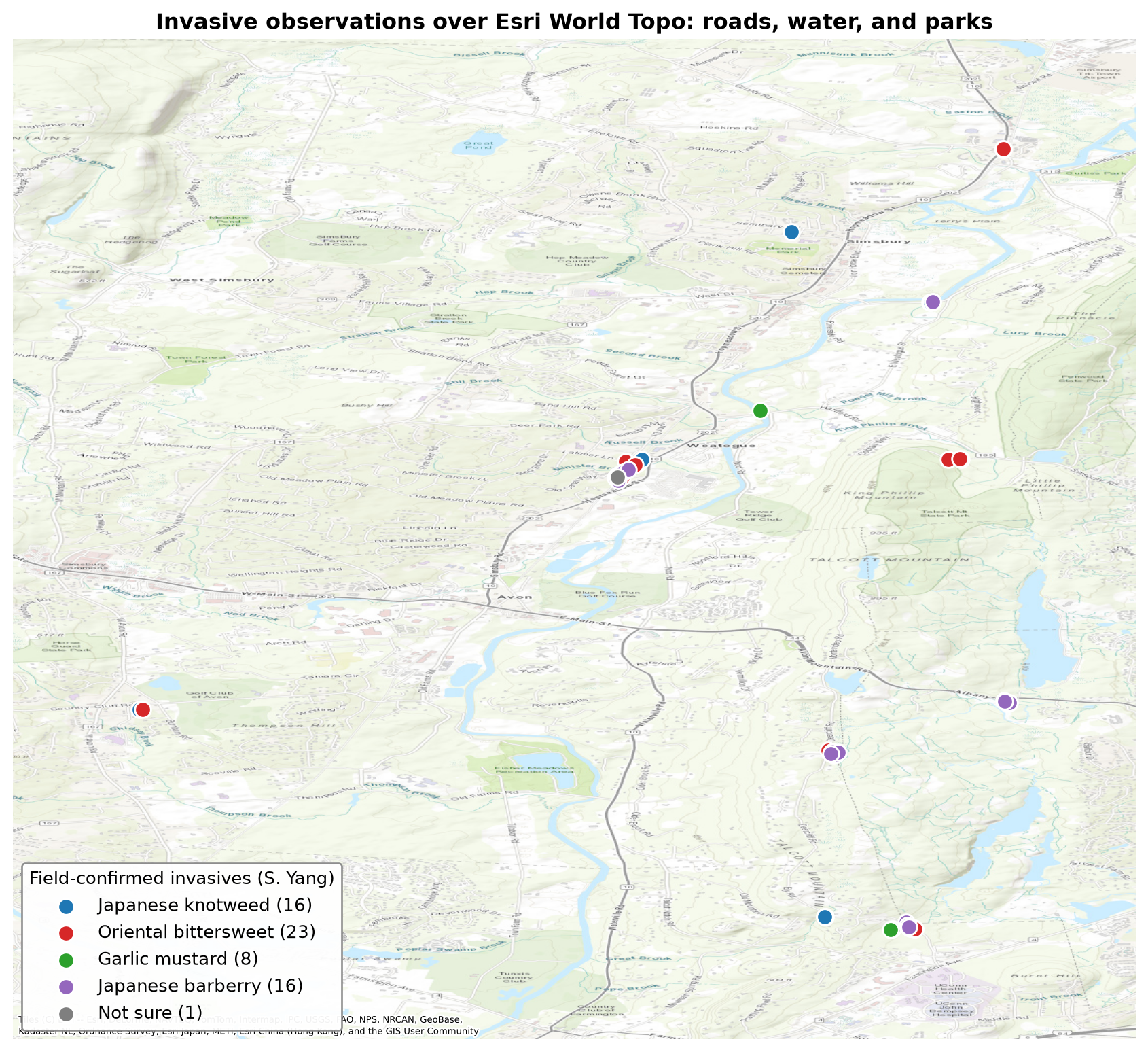1148x1052 pixels.
Task: Click the 'Simsbury' town label
Action: 878,241
